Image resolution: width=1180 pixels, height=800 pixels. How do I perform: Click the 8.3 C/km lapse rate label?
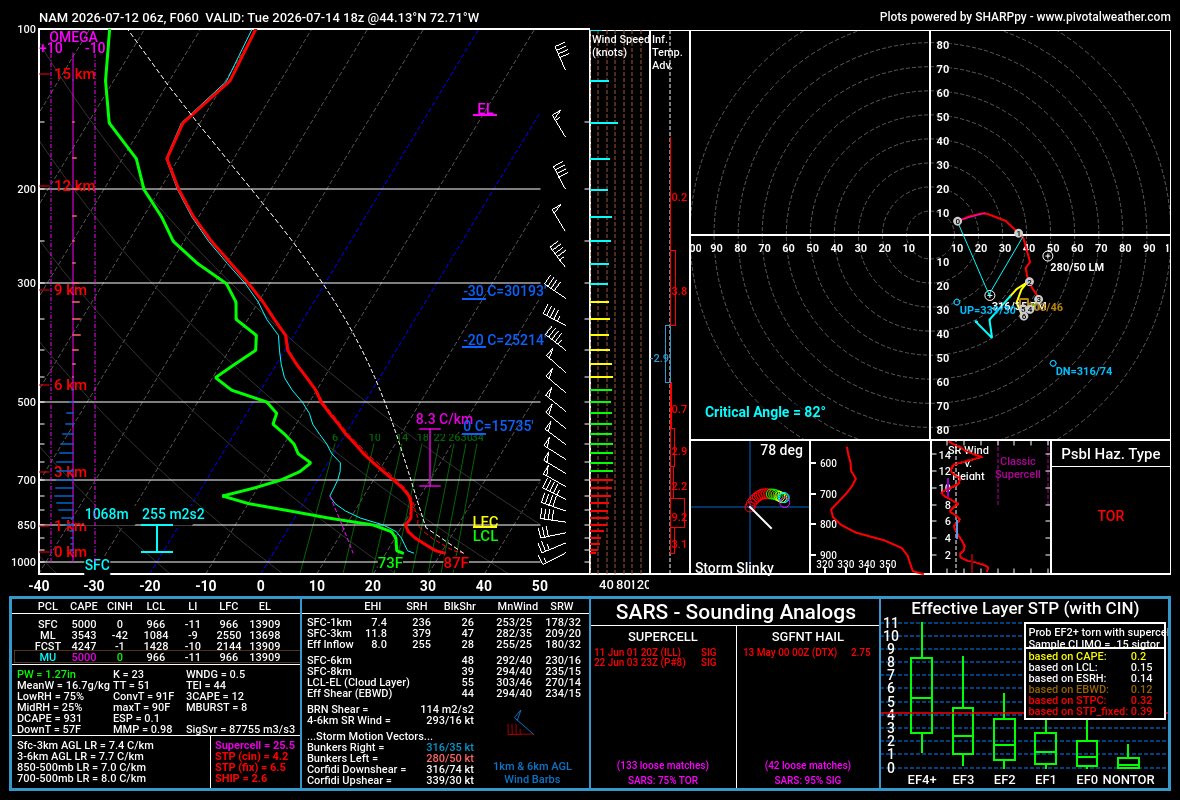(444, 419)
